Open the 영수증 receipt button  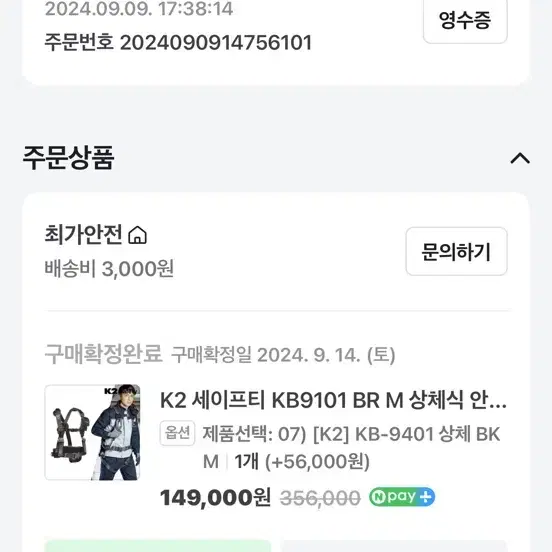465,19
